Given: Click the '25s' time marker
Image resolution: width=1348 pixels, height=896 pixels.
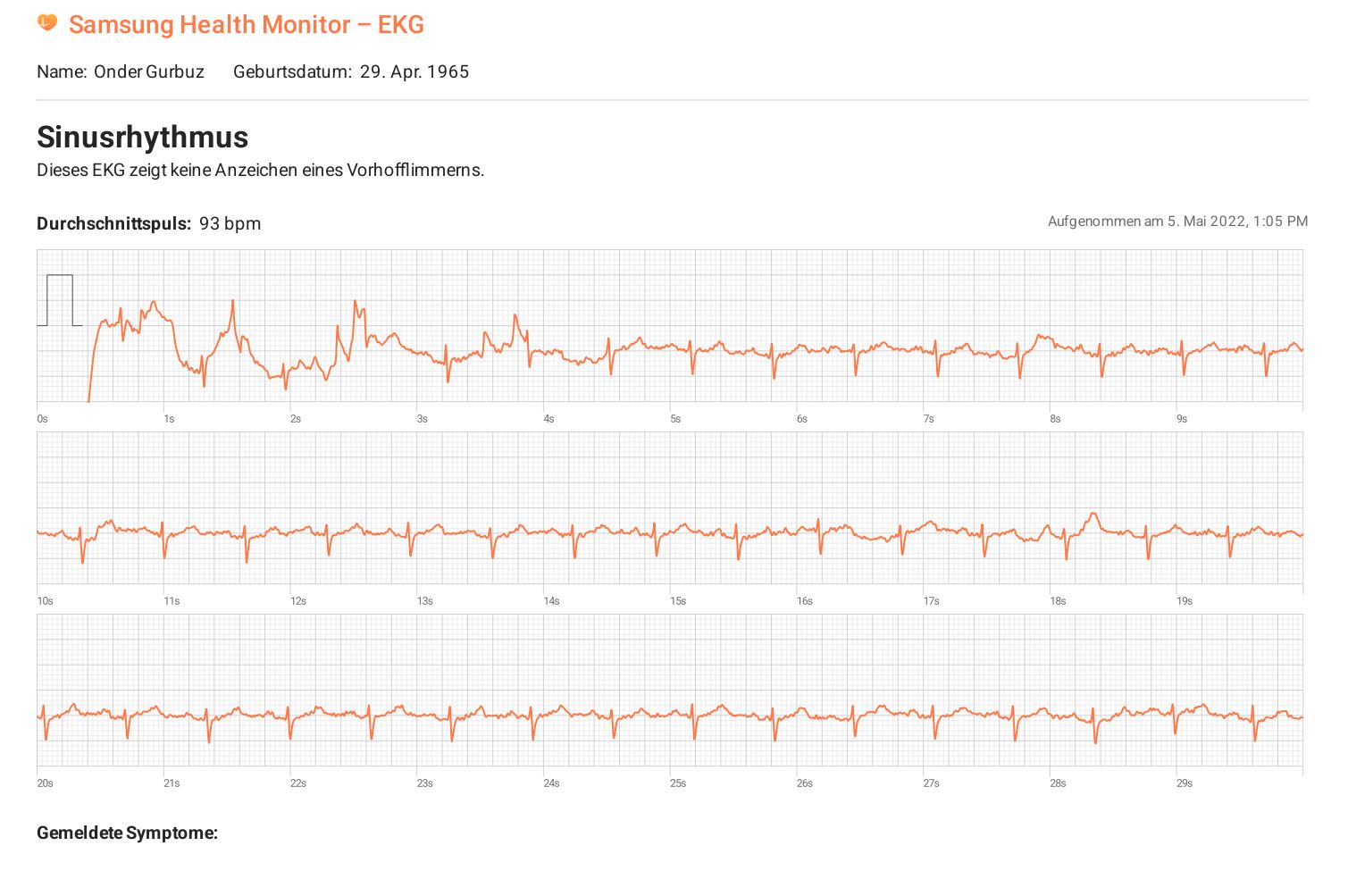Looking at the screenshot, I should coord(678,783).
